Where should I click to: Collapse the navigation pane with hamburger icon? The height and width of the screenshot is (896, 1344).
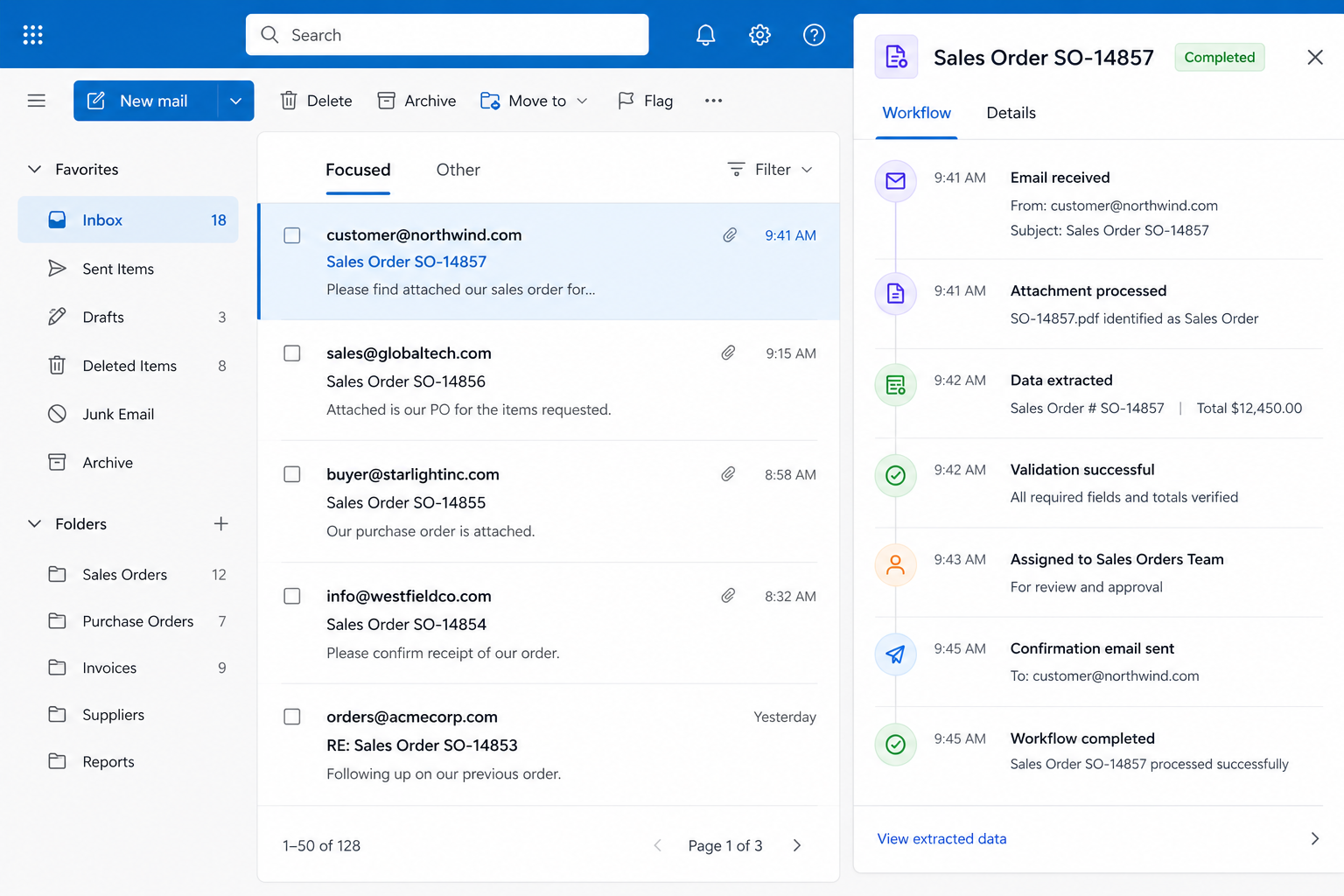pos(36,101)
